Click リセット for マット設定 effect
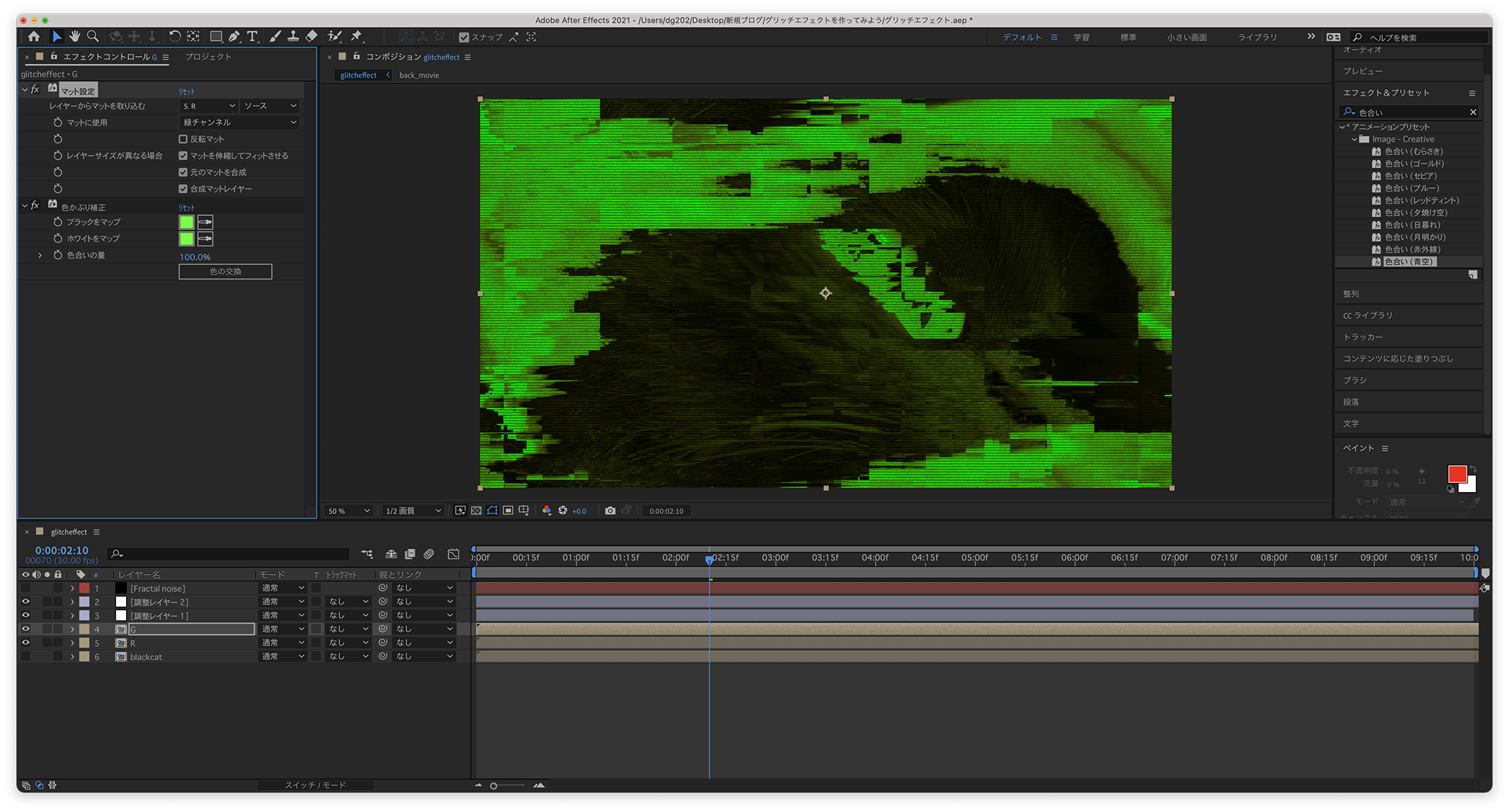The image size is (1509, 812). [x=187, y=92]
